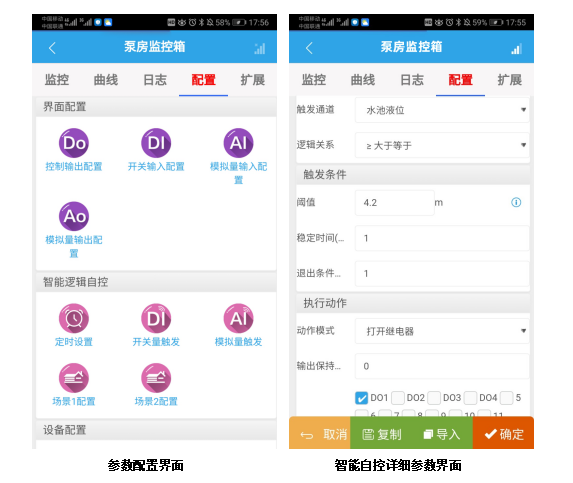Open the AI 模拟量输入配置 icon

(238, 143)
